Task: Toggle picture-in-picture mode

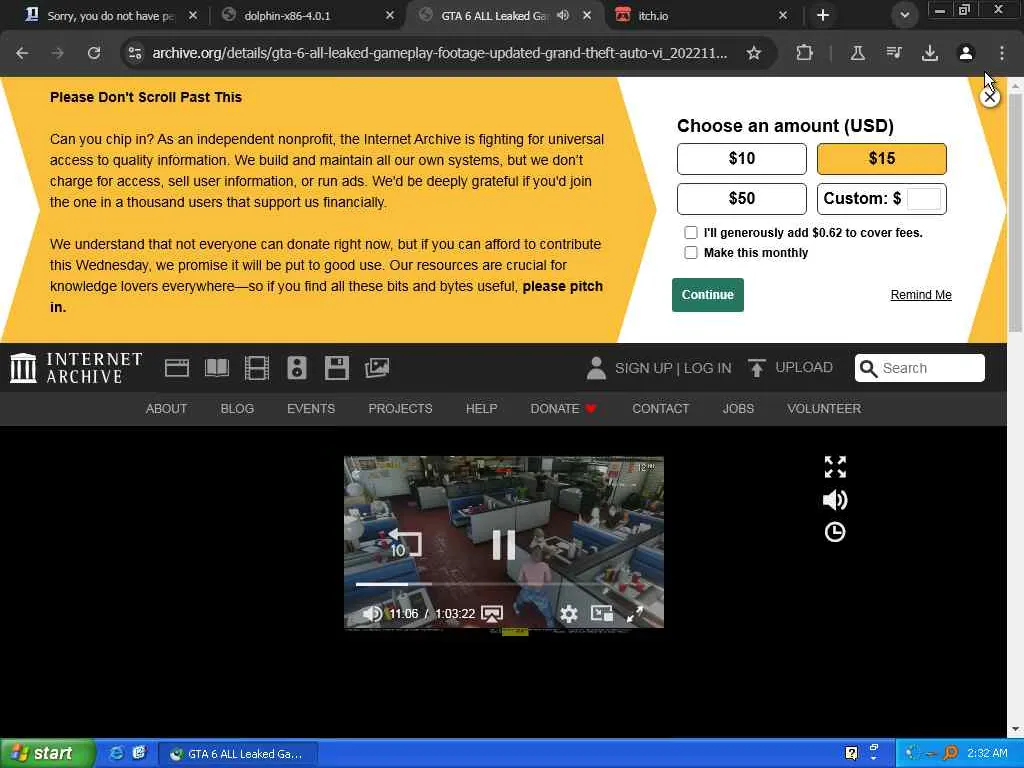Action: pos(602,614)
